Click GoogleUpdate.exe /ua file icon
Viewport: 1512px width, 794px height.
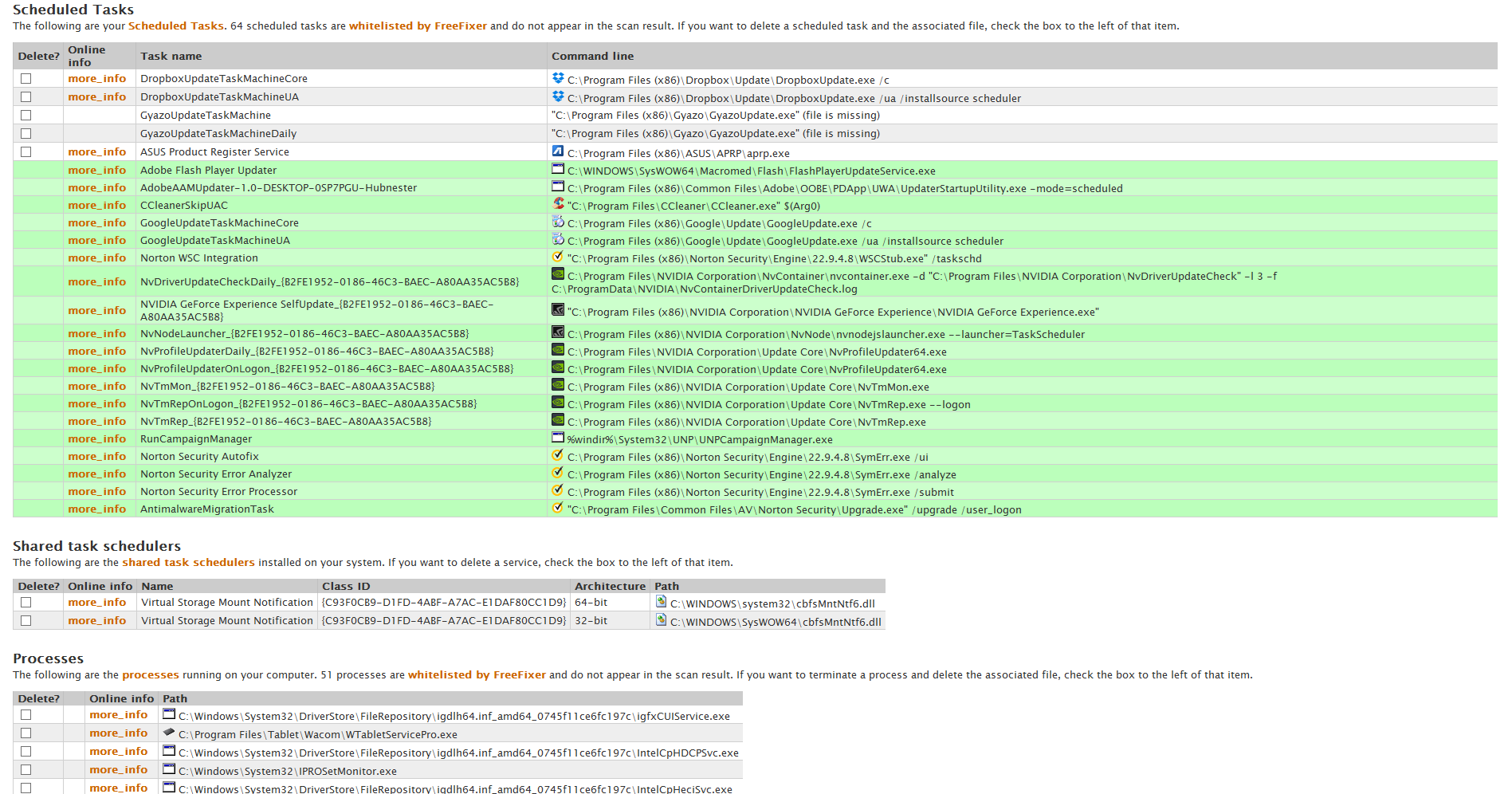coord(558,239)
